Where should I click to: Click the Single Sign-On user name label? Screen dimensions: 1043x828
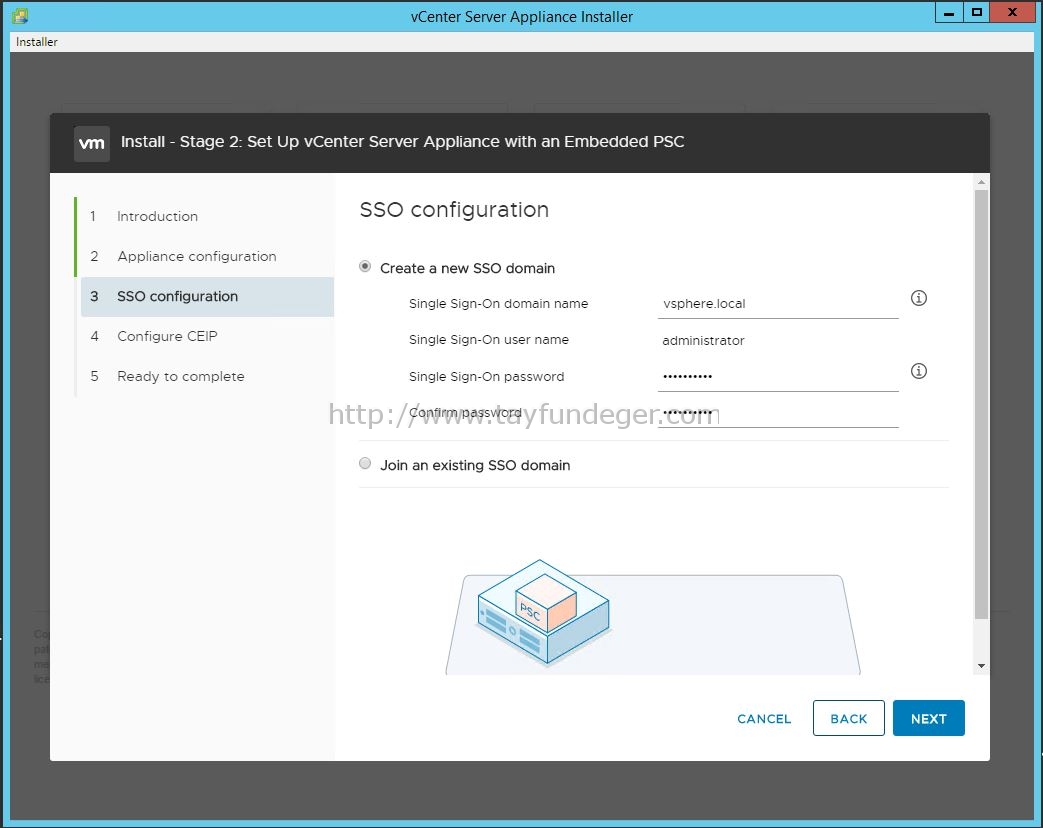[489, 340]
